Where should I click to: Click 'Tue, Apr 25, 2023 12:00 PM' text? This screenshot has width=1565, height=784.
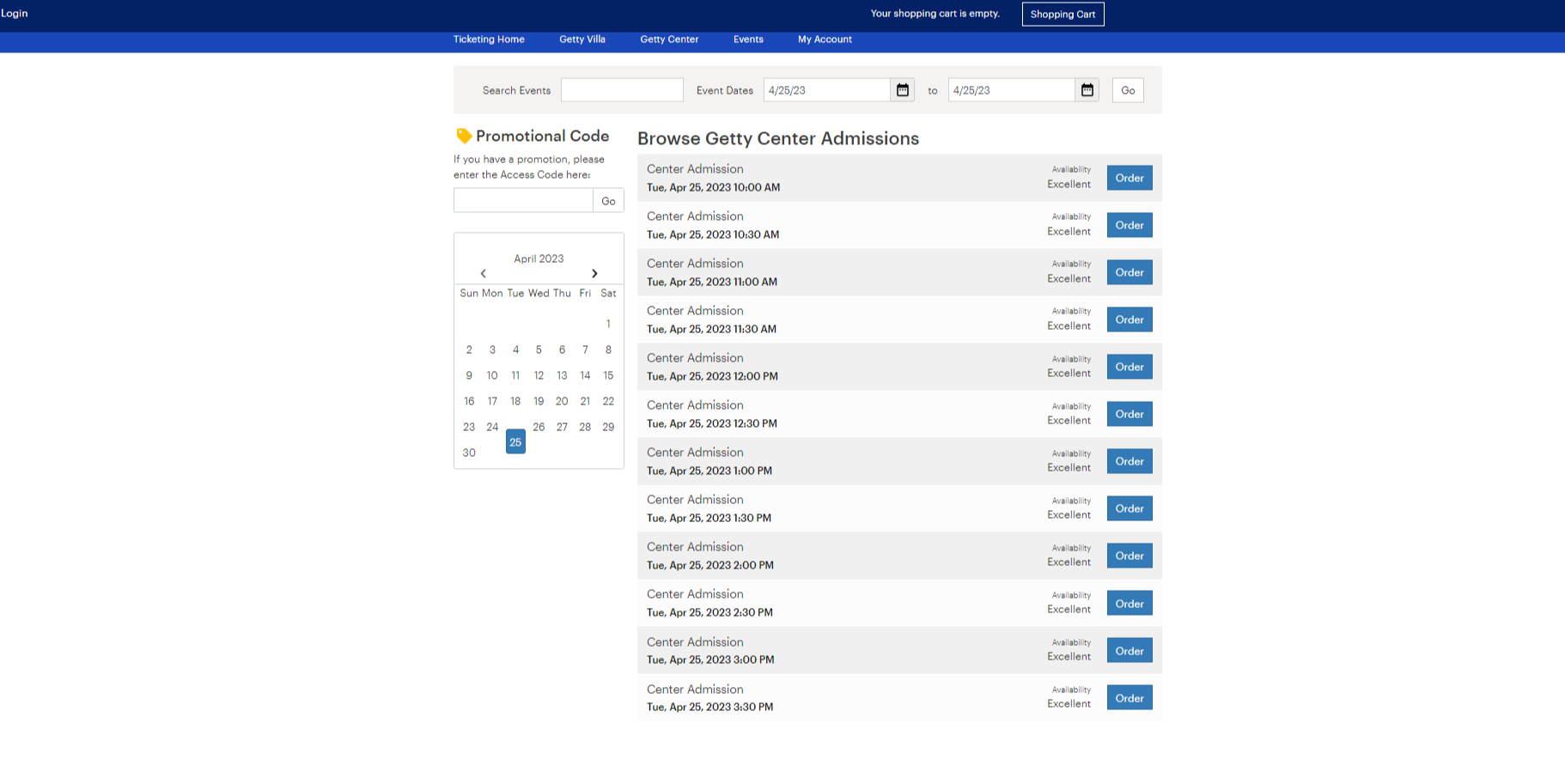712,376
